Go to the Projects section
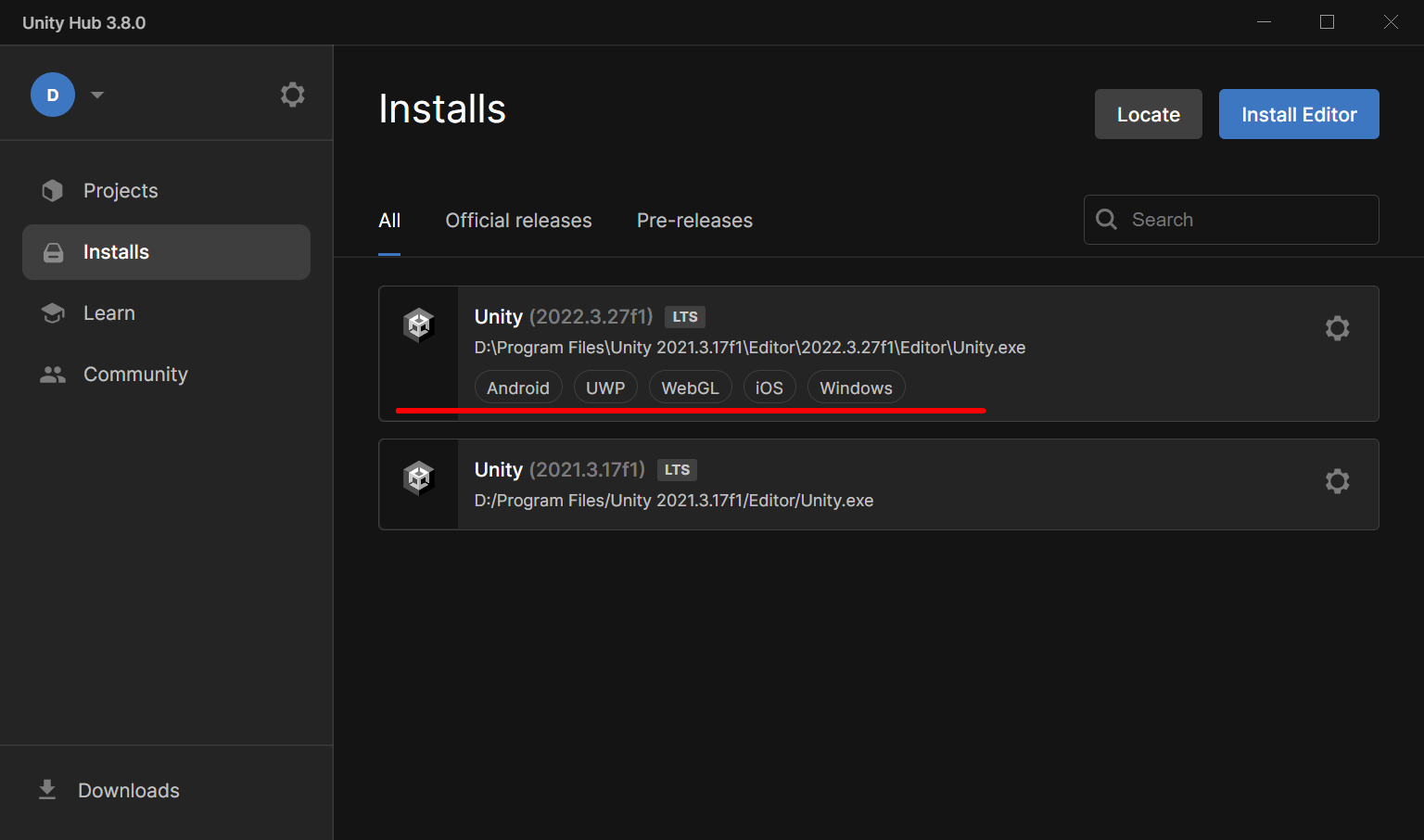The image size is (1424, 840). point(166,191)
